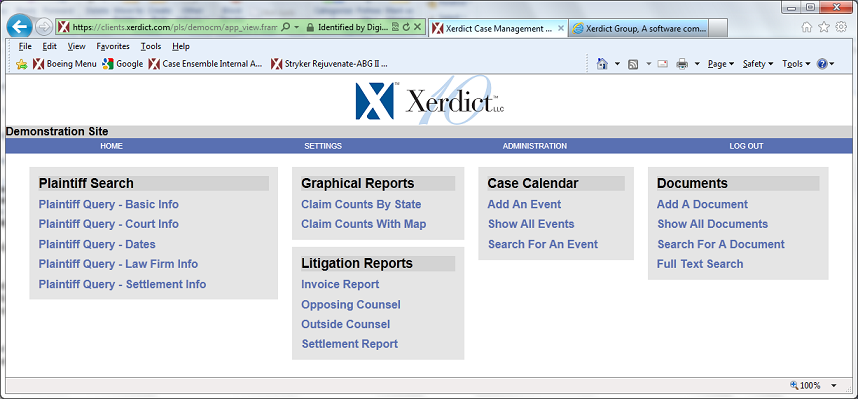The width and height of the screenshot is (858, 399).
Task: Click the command bar Home icon
Action: coord(602,64)
